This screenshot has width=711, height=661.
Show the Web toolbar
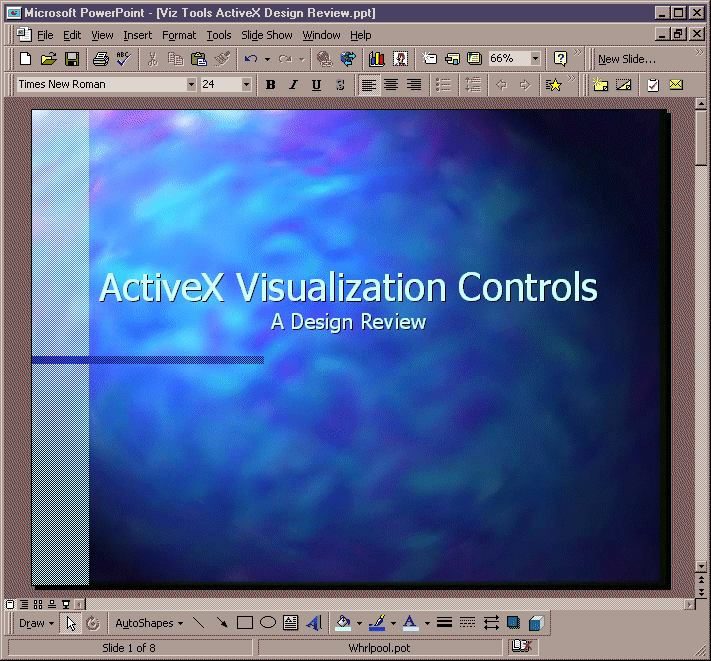click(x=348, y=58)
